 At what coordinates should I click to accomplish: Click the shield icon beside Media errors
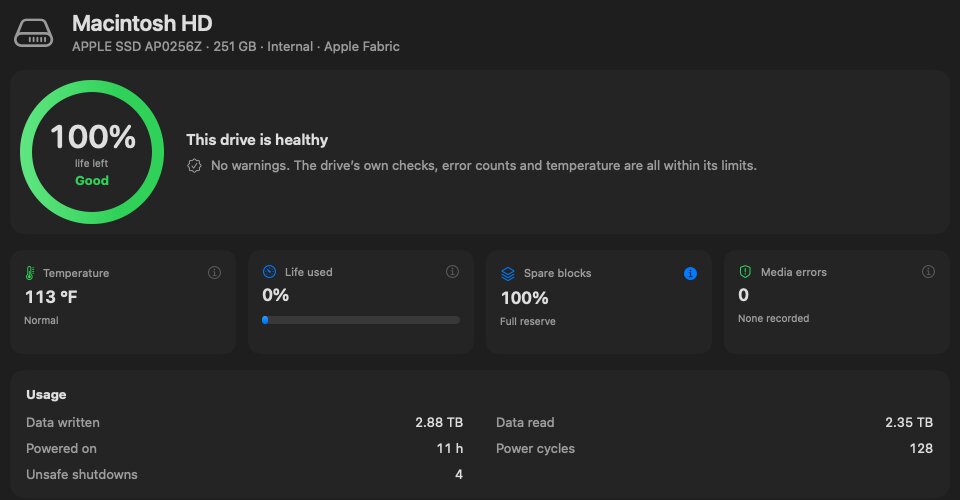[x=745, y=271]
